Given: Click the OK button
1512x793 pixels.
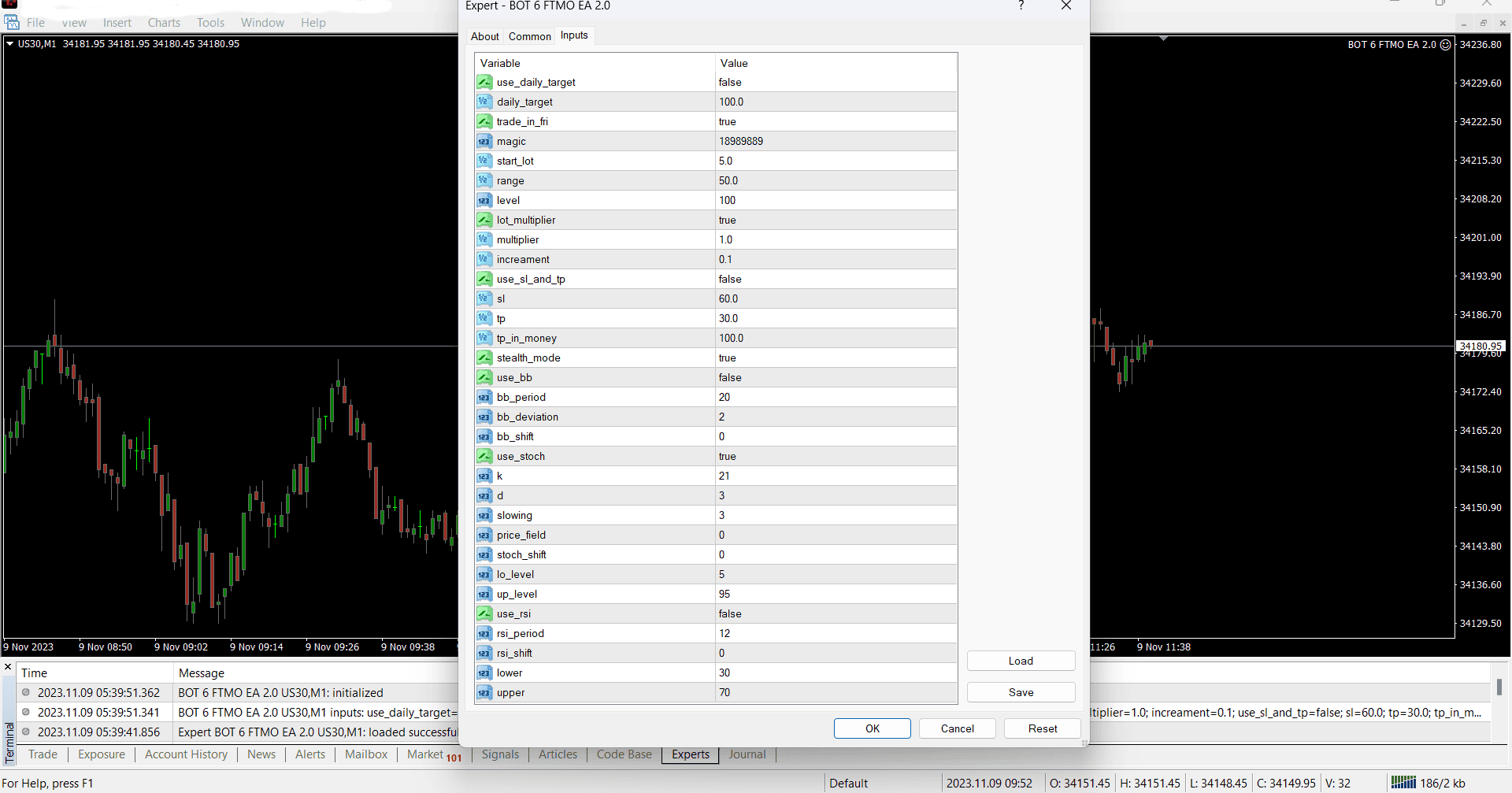Looking at the screenshot, I should [x=873, y=728].
